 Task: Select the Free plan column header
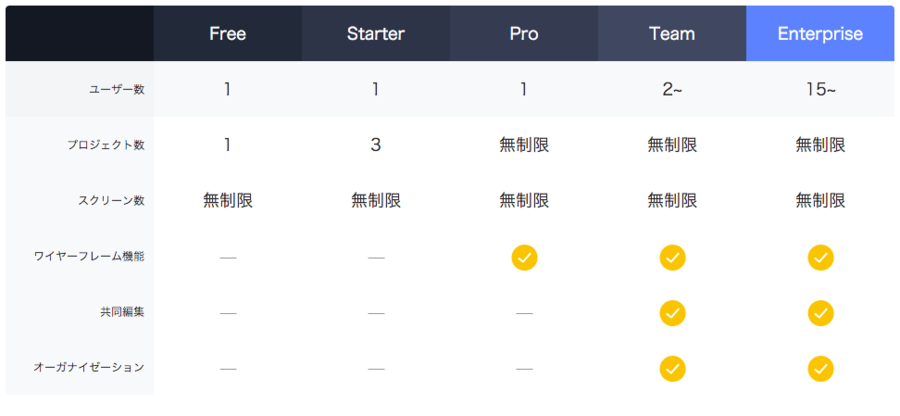(x=228, y=33)
